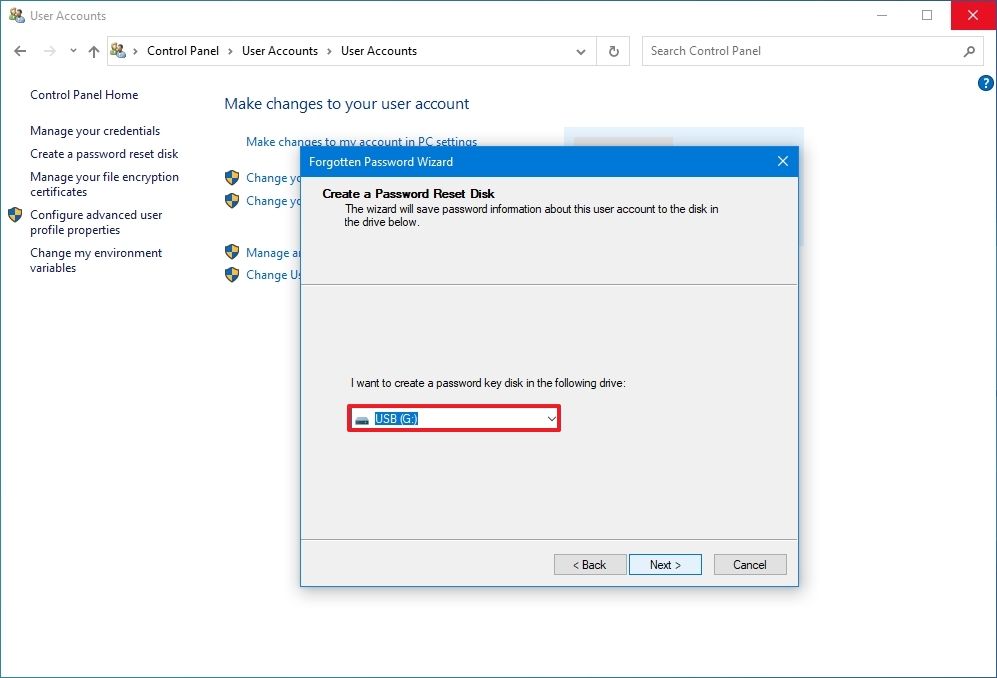Viewport: 997px width, 678px height.
Task: Select User Accounts in the breadcrumb
Action: (x=279, y=50)
